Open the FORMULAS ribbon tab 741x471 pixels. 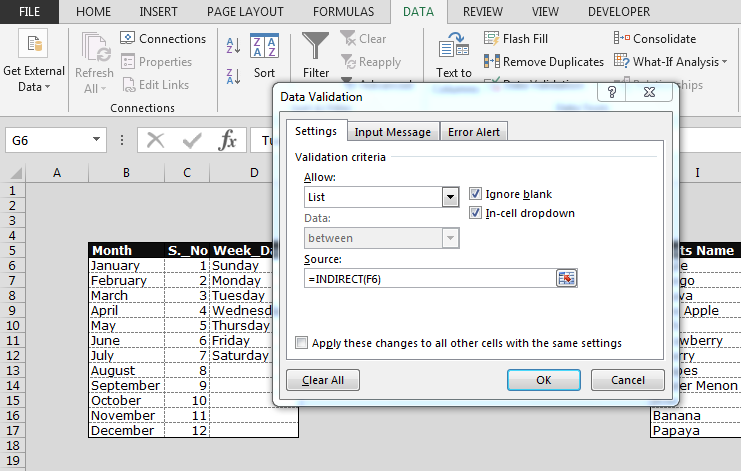pos(343,12)
